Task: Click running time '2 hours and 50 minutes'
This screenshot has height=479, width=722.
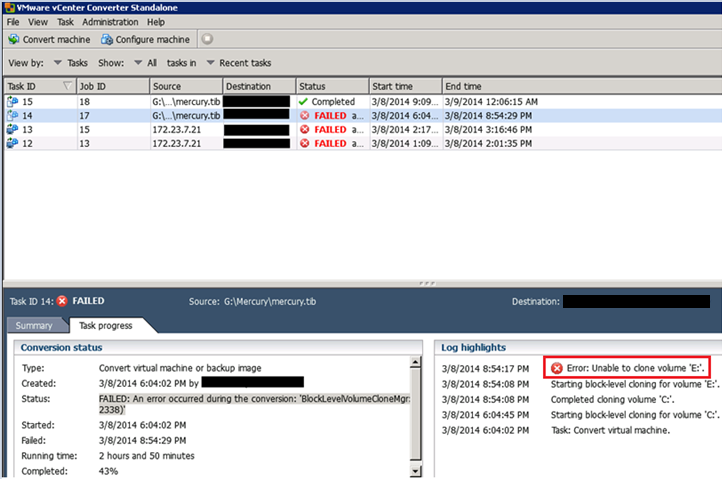Action: (x=146, y=456)
